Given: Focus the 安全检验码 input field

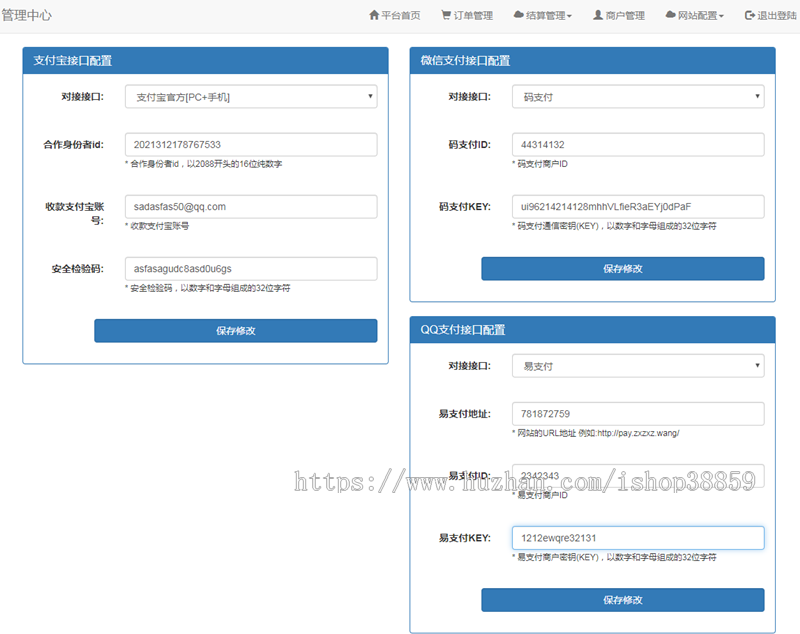Looking at the screenshot, I should 251,269.
